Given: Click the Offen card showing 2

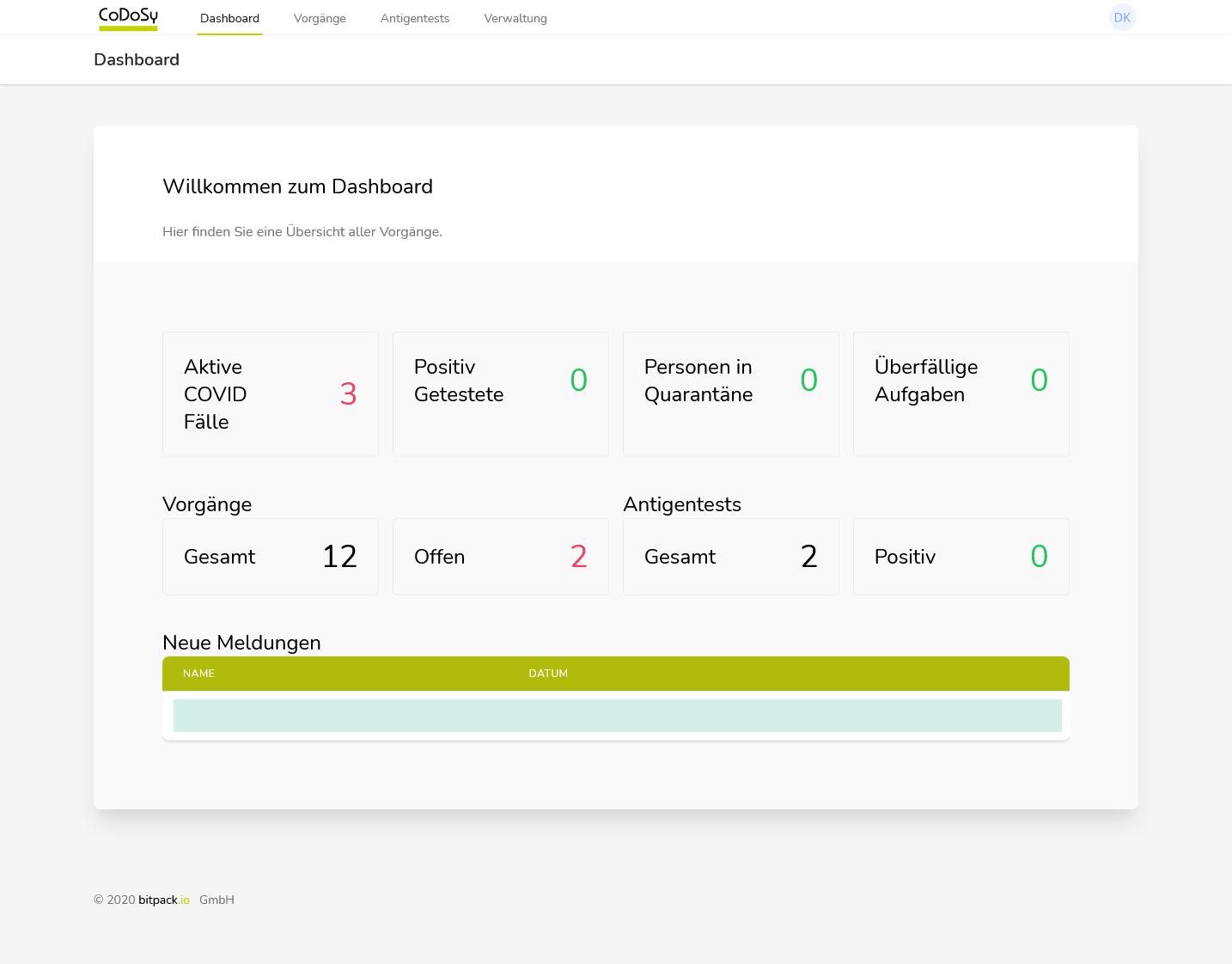Looking at the screenshot, I should 500,556.
